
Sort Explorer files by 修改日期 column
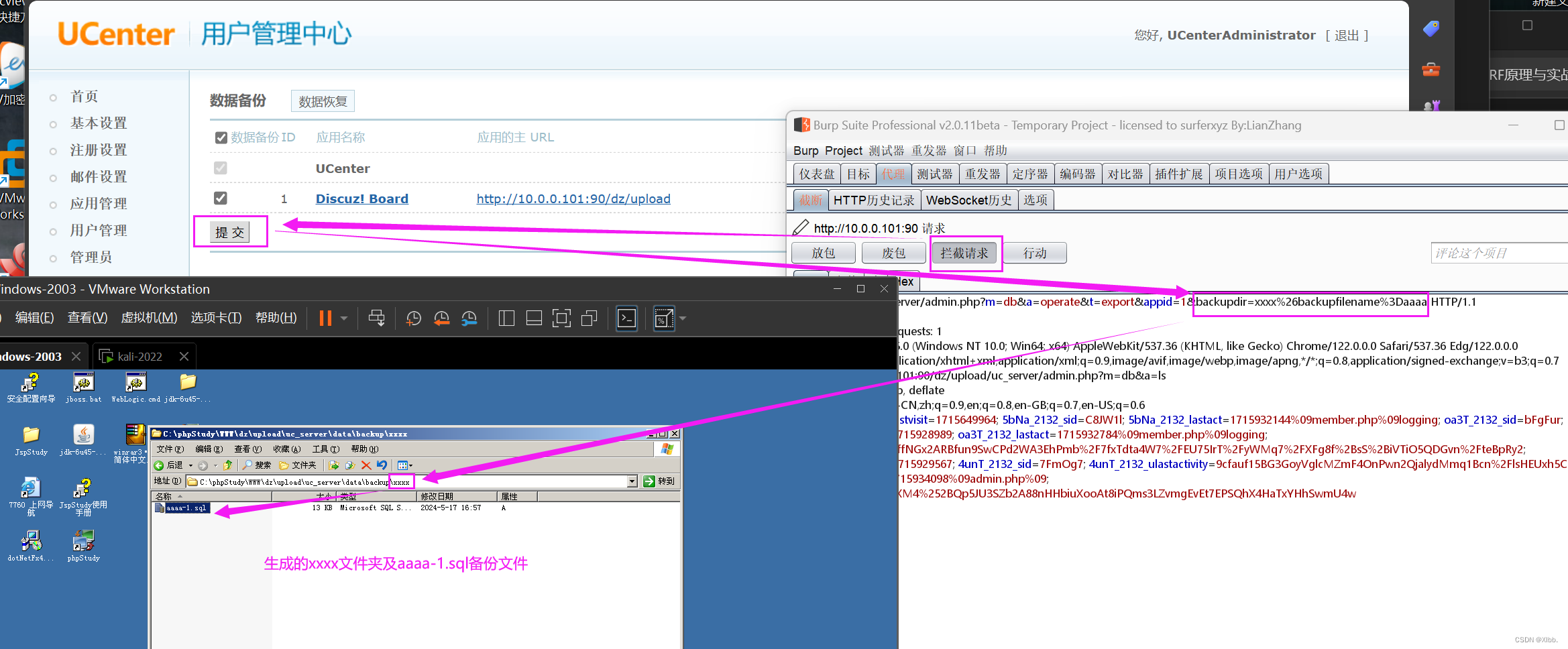(x=456, y=497)
